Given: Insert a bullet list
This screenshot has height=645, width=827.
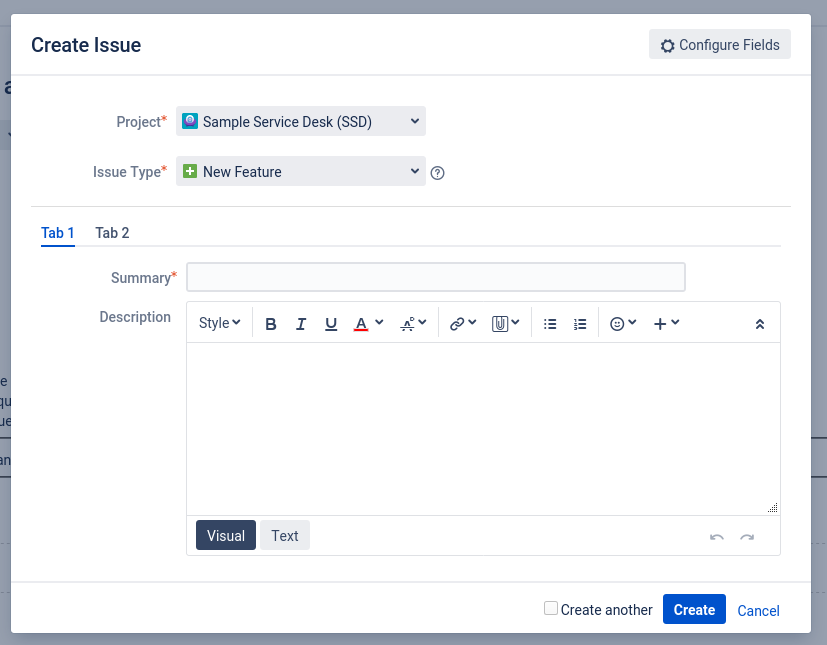Looking at the screenshot, I should 550,324.
